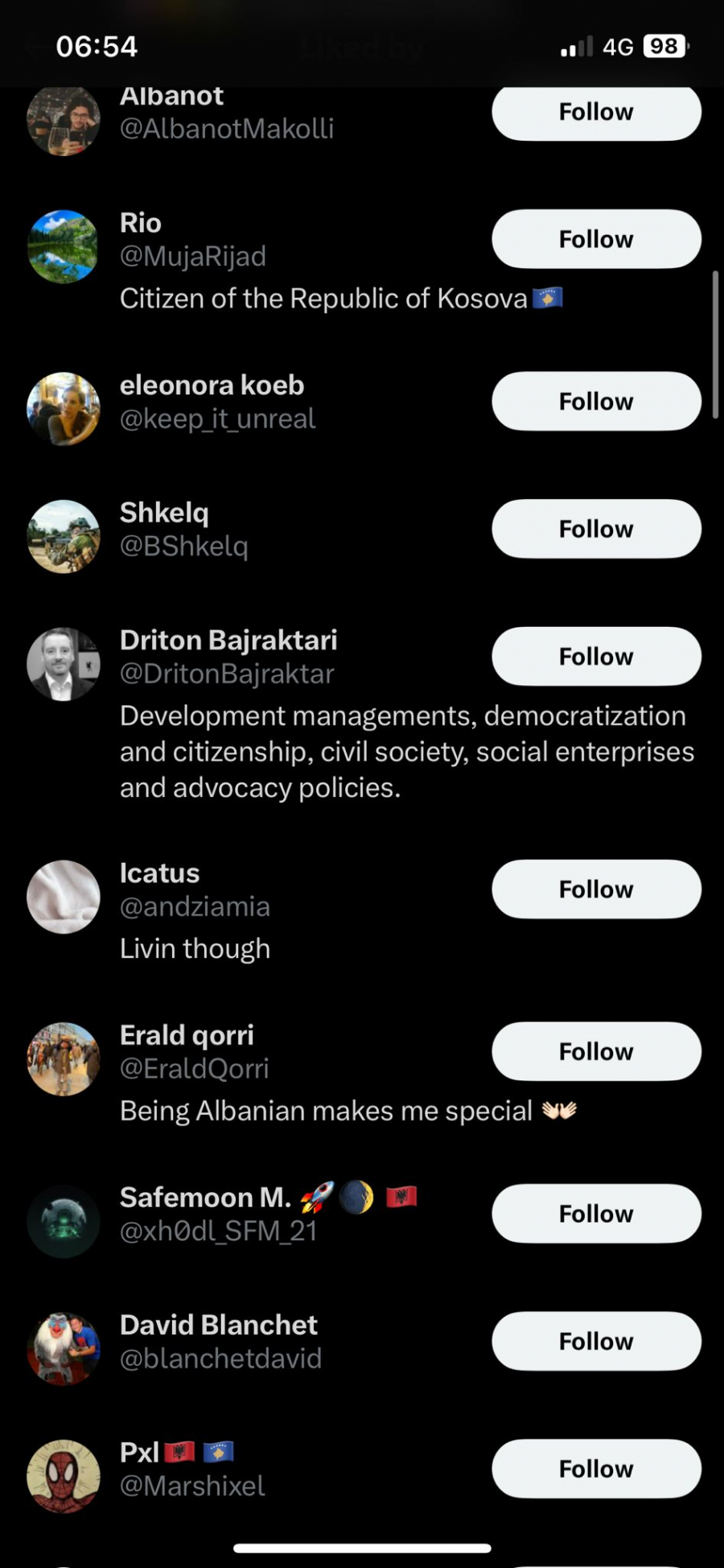Tap Rio's landscape profile picture
This screenshot has width=724, height=1568.
tap(64, 246)
